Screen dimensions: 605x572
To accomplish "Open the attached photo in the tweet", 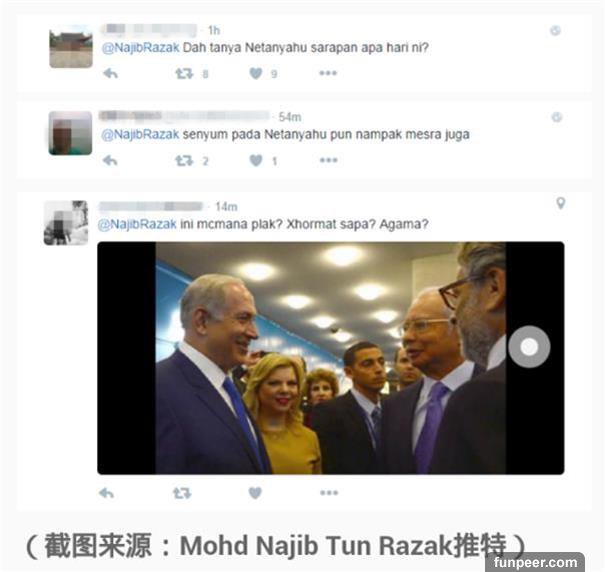I will [331, 358].
